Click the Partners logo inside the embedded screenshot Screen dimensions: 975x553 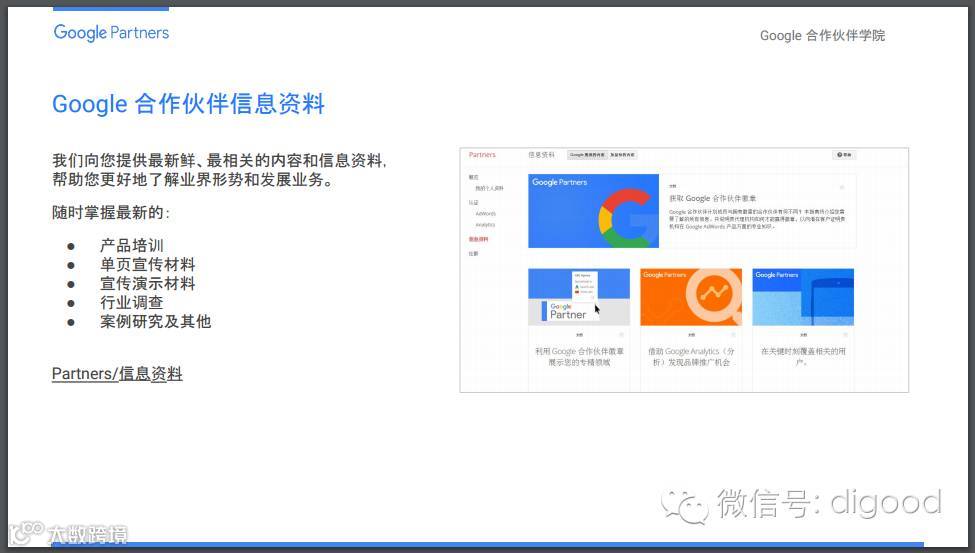pos(482,154)
